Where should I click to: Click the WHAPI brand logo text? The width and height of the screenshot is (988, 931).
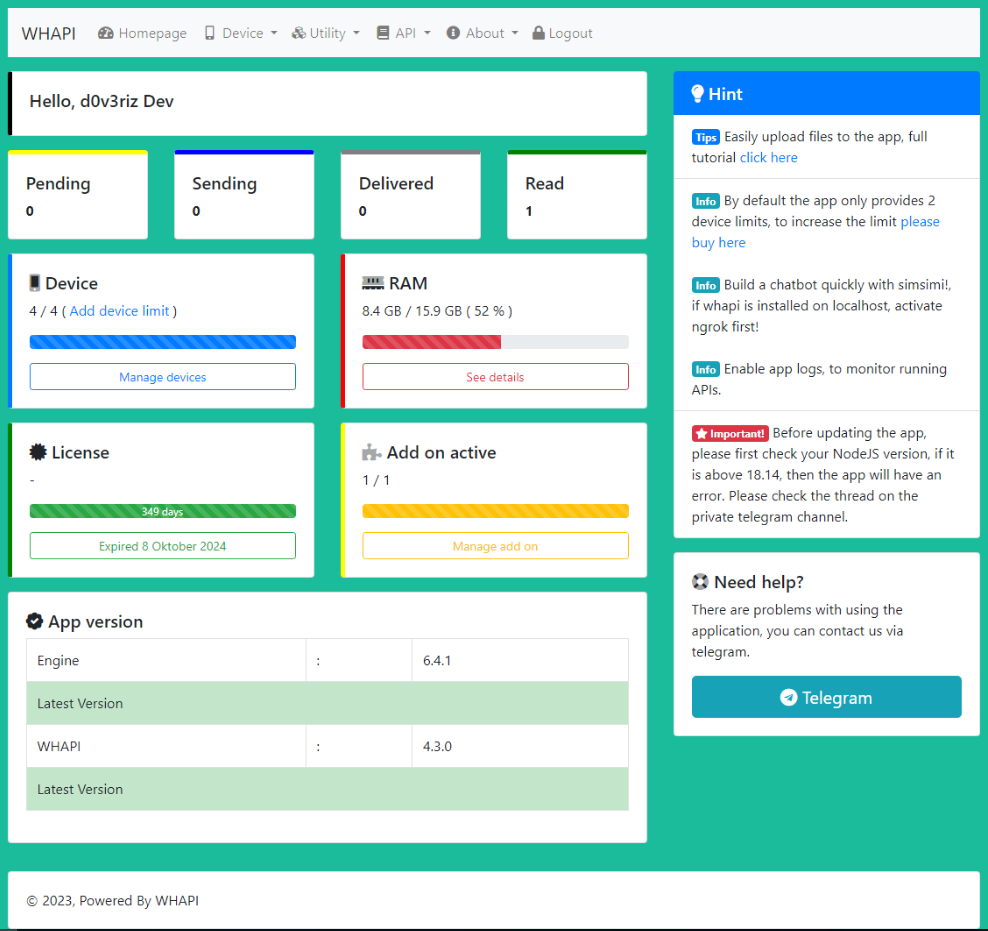click(x=49, y=33)
